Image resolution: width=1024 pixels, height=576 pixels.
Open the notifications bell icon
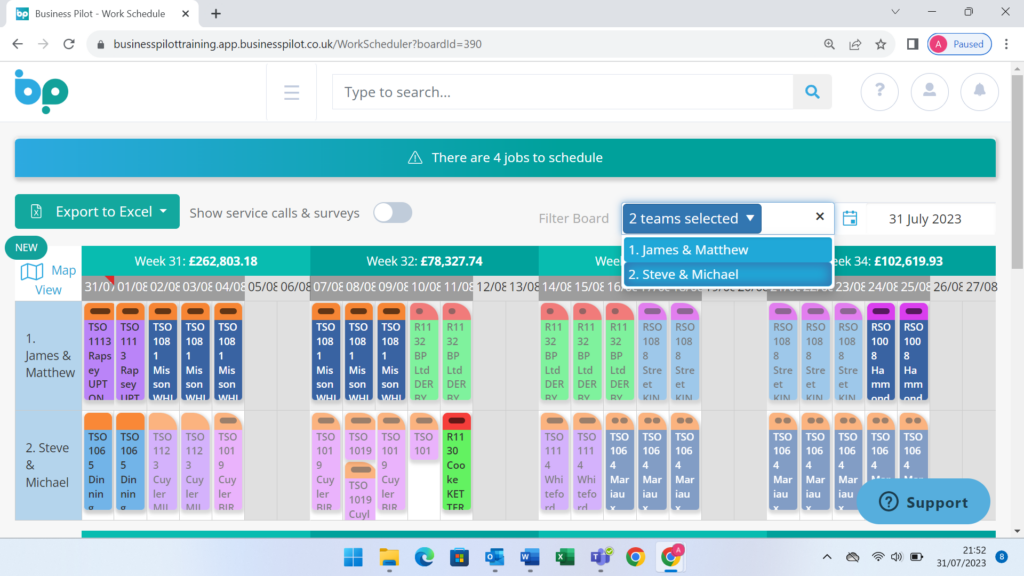979,91
